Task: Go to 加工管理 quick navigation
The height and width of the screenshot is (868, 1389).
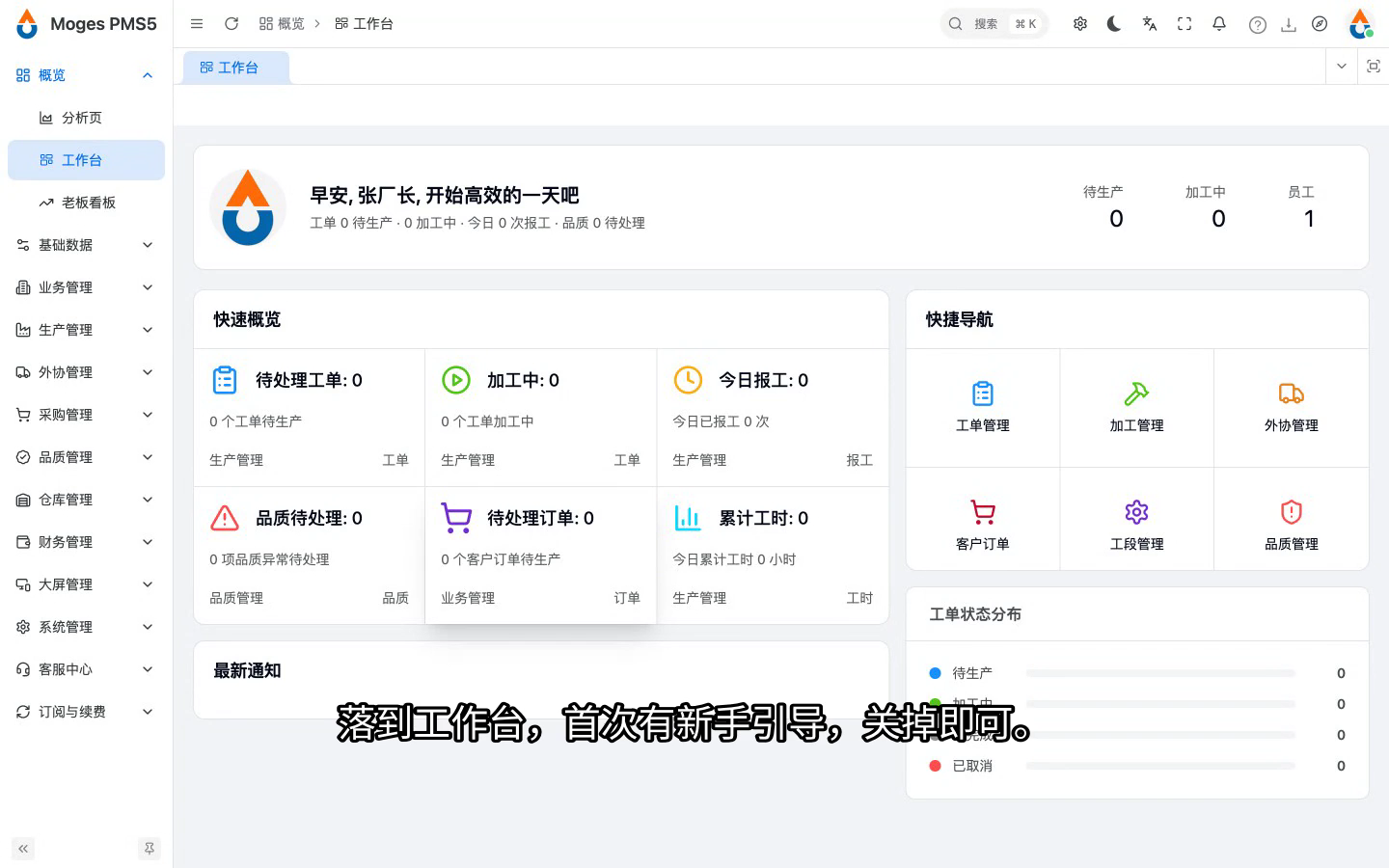Action: [x=1137, y=408]
